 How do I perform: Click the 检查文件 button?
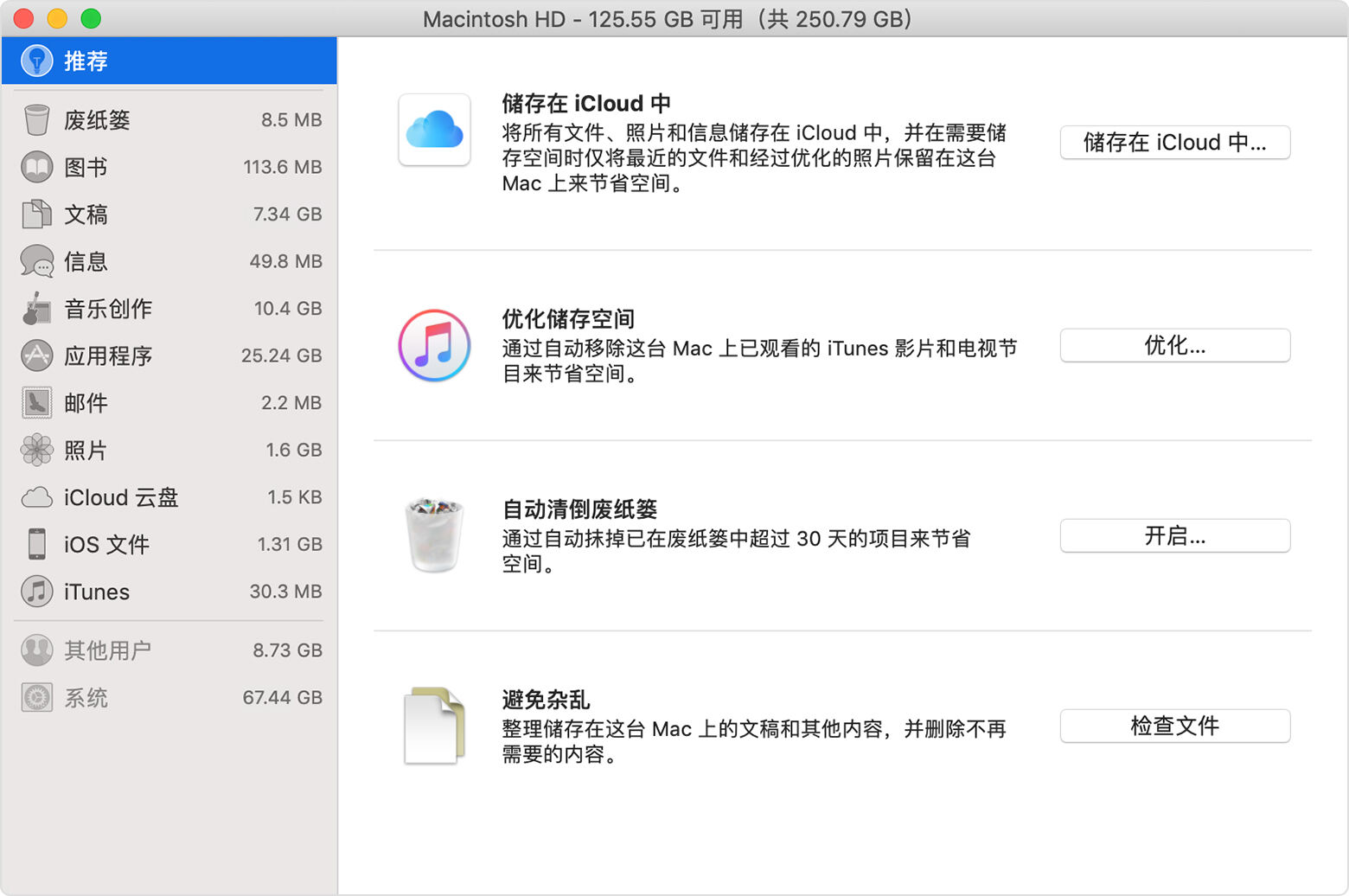pos(1175,726)
